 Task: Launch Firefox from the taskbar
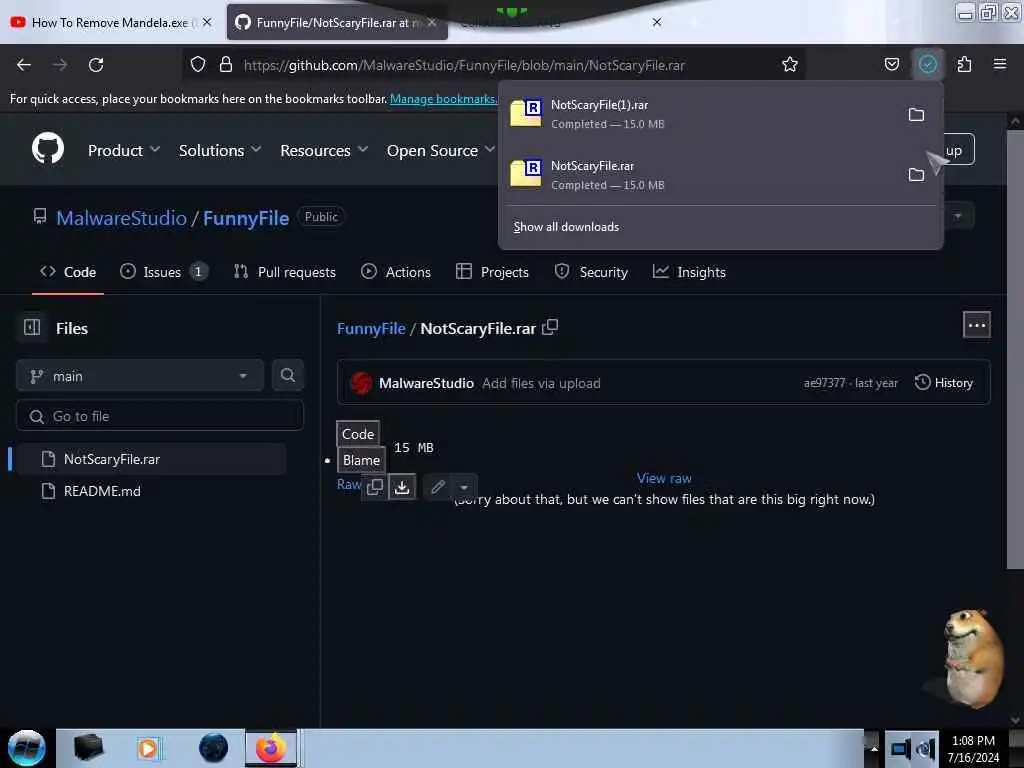270,748
